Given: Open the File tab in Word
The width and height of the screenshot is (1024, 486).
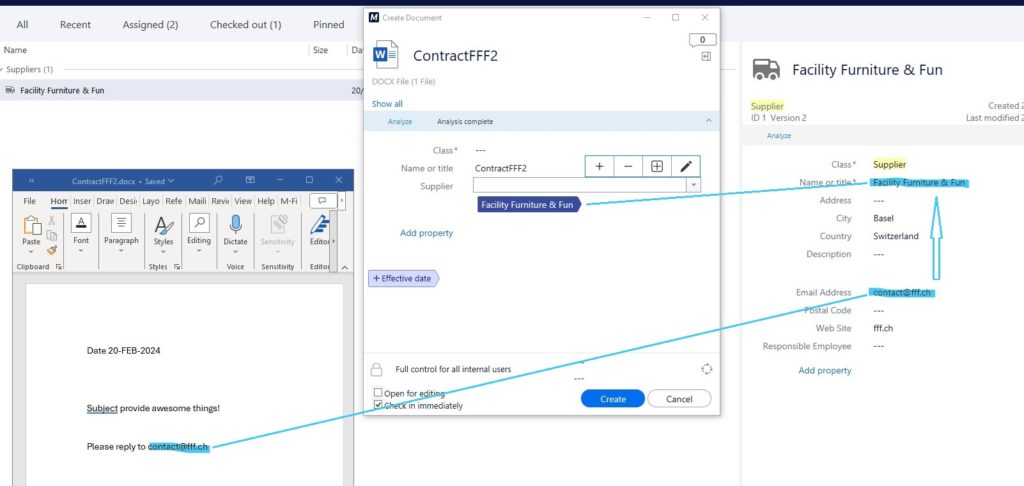Looking at the screenshot, I should pos(29,201).
